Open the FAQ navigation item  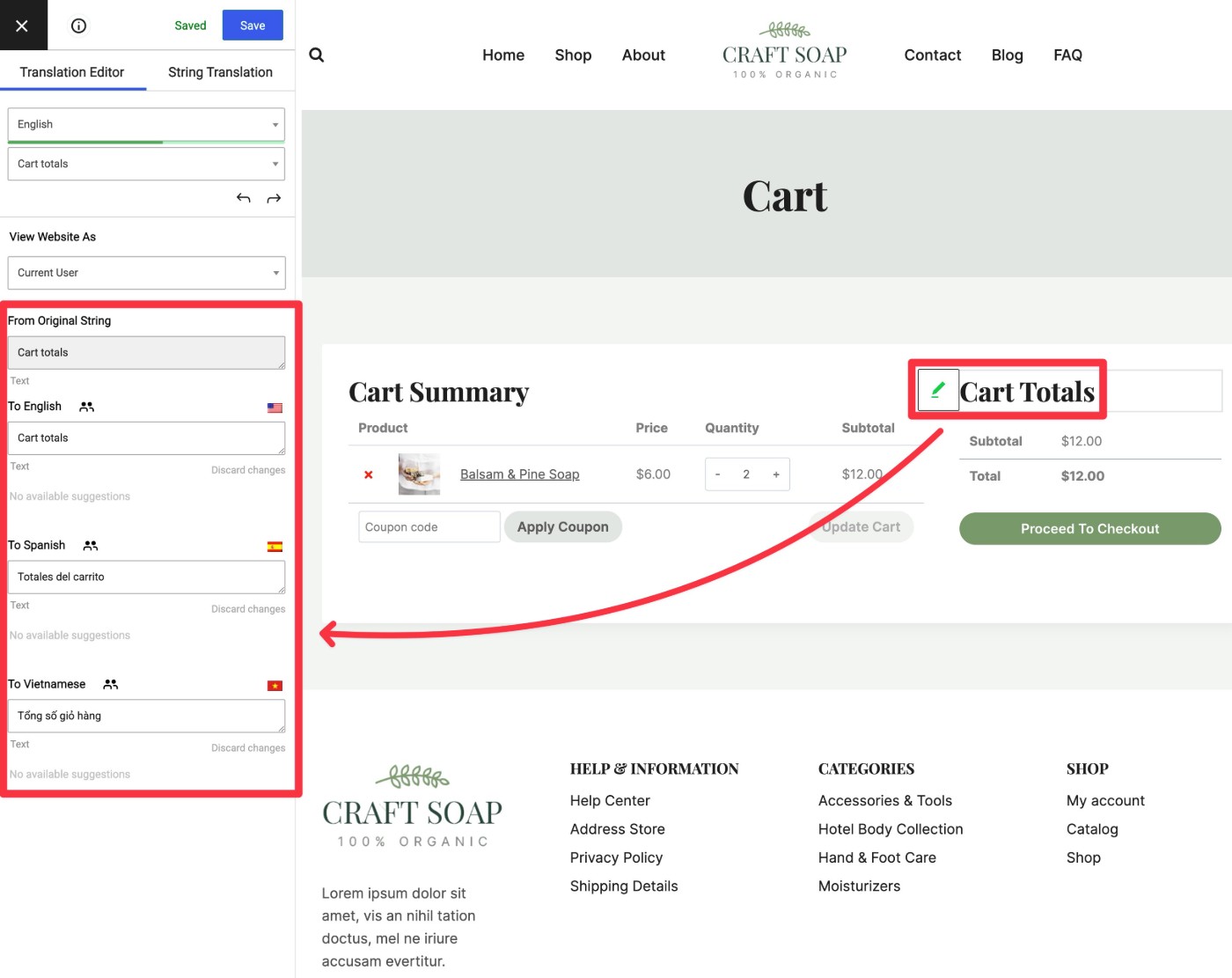(x=1067, y=55)
